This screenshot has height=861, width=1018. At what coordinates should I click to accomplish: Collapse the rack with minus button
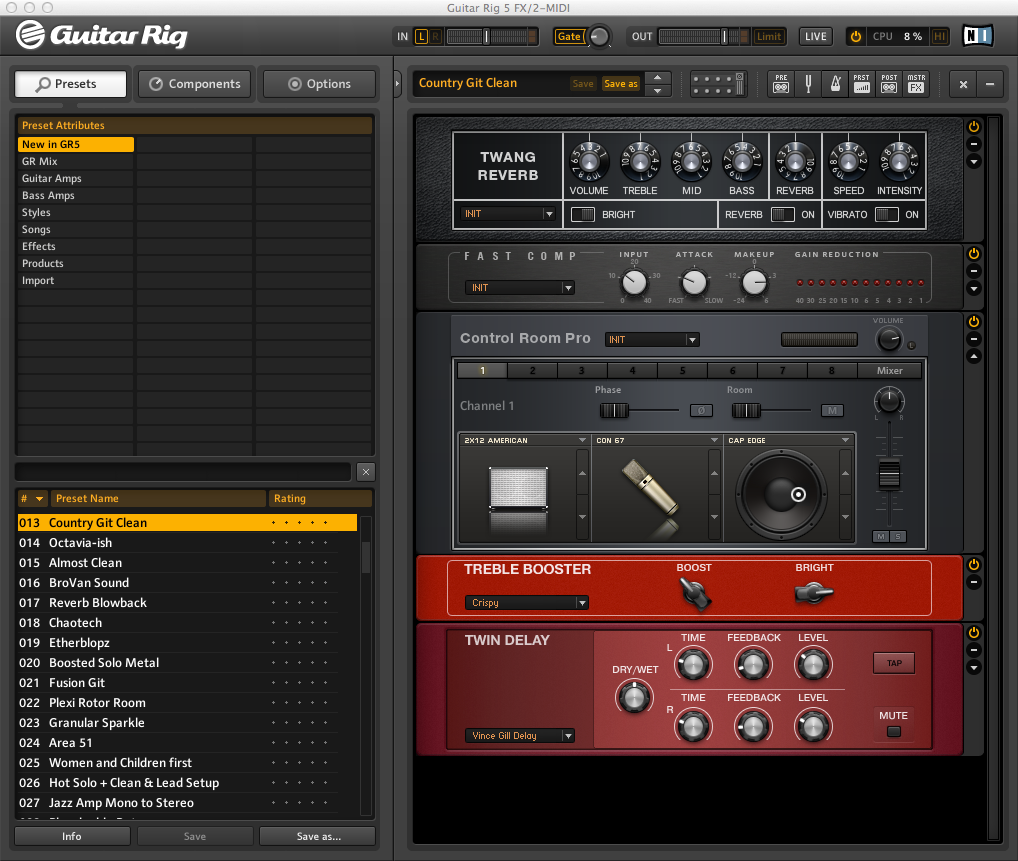click(990, 84)
